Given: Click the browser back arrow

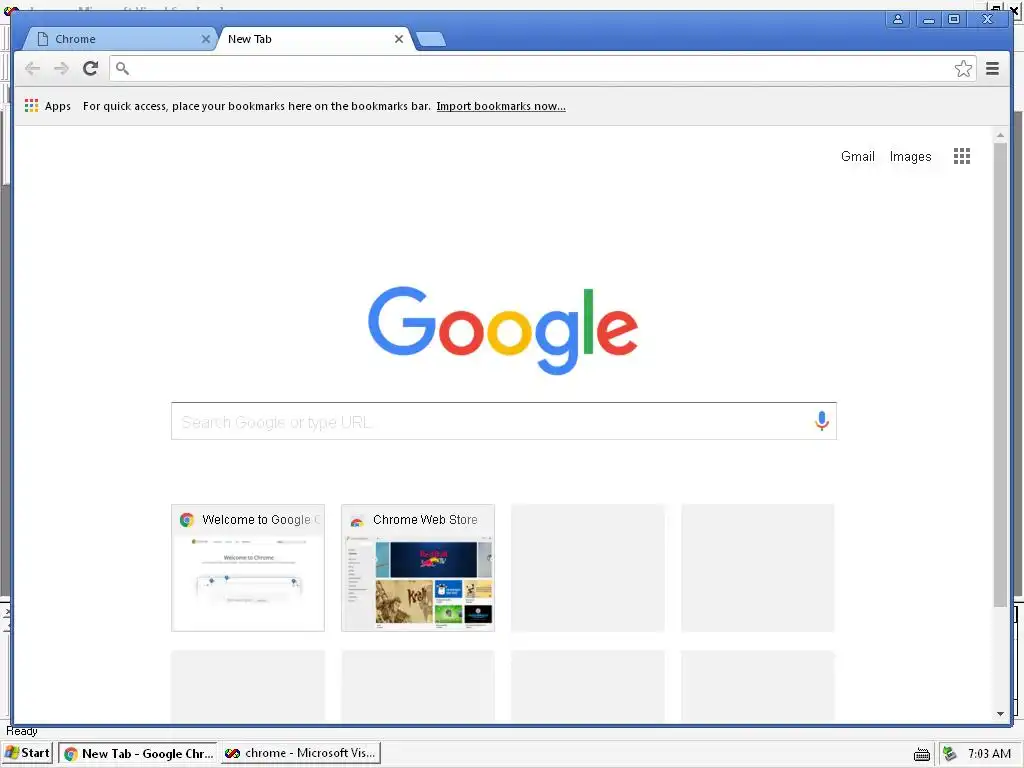Looking at the screenshot, I should click(x=33, y=69).
